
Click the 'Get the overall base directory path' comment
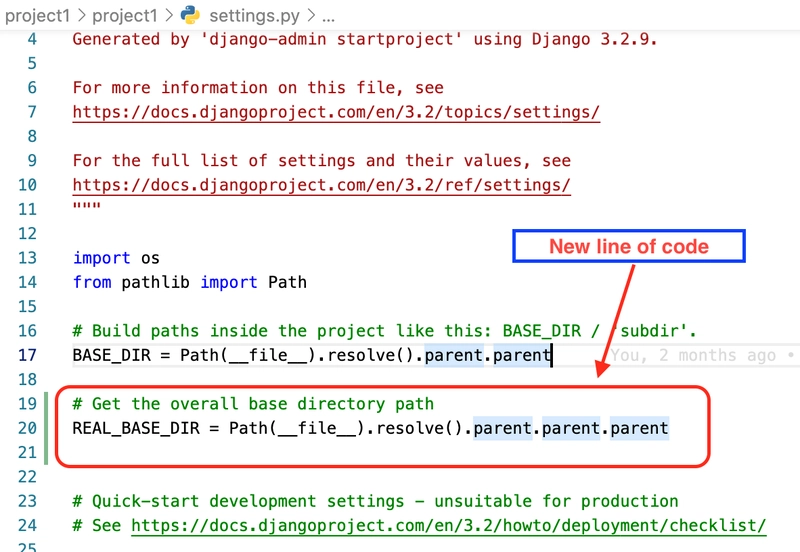253,404
